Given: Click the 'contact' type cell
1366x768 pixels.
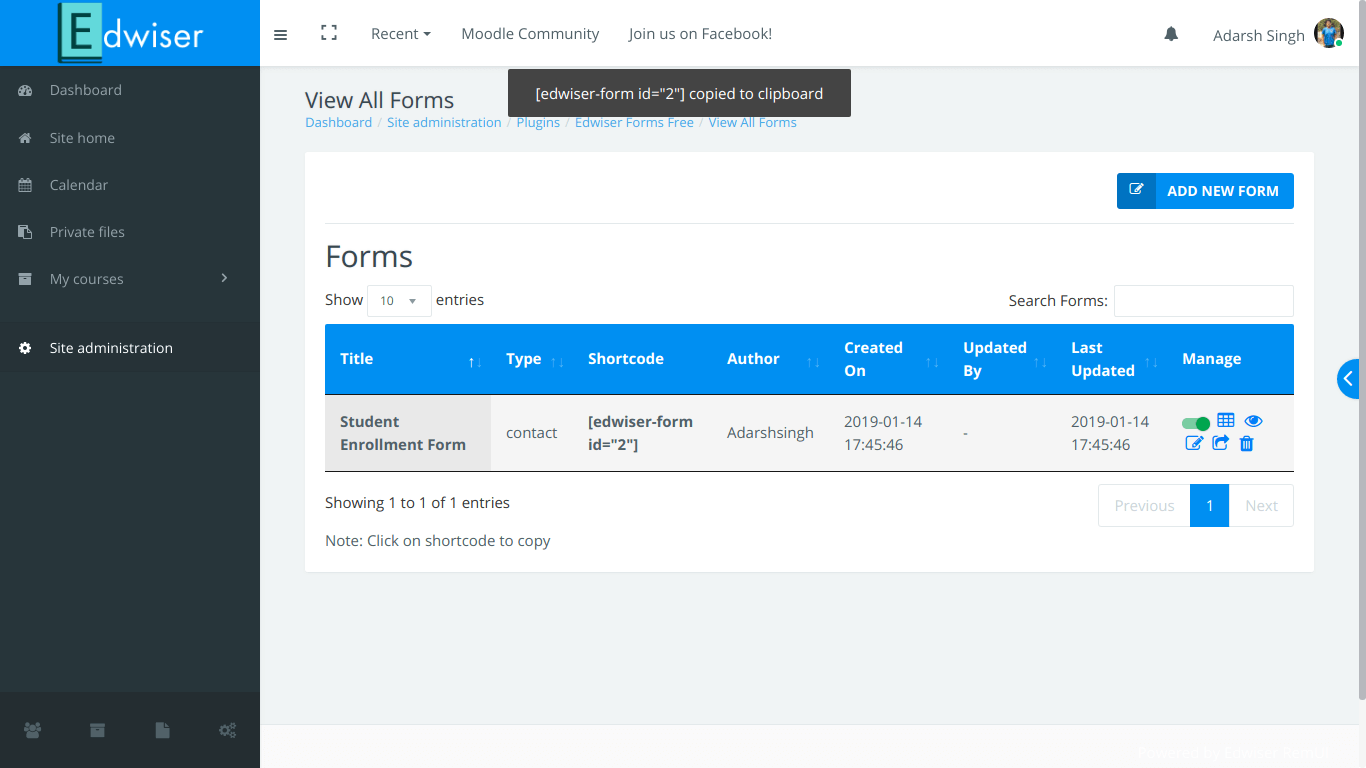Looking at the screenshot, I should click(532, 433).
